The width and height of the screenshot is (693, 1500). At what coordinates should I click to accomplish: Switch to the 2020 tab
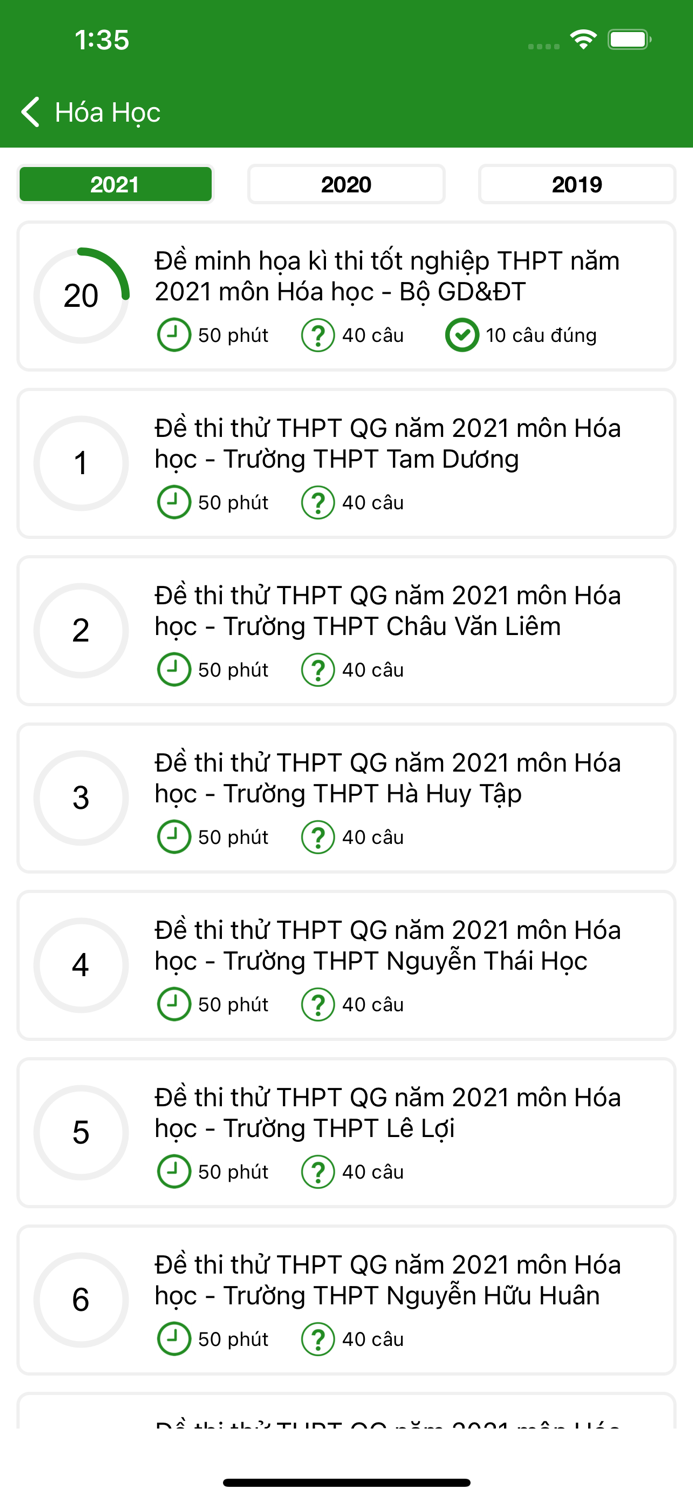coord(346,184)
